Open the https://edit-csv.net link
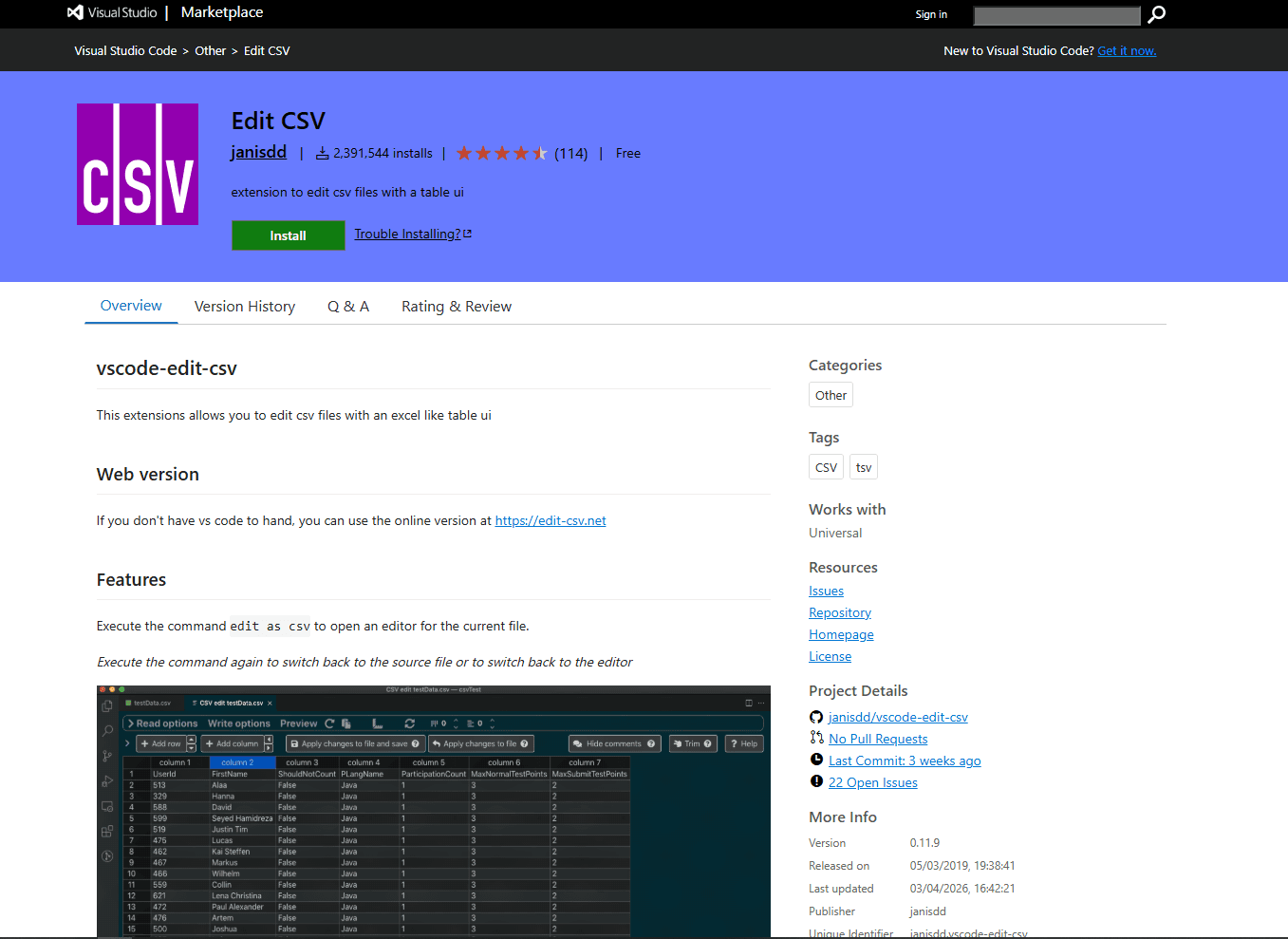 click(x=551, y=520)
